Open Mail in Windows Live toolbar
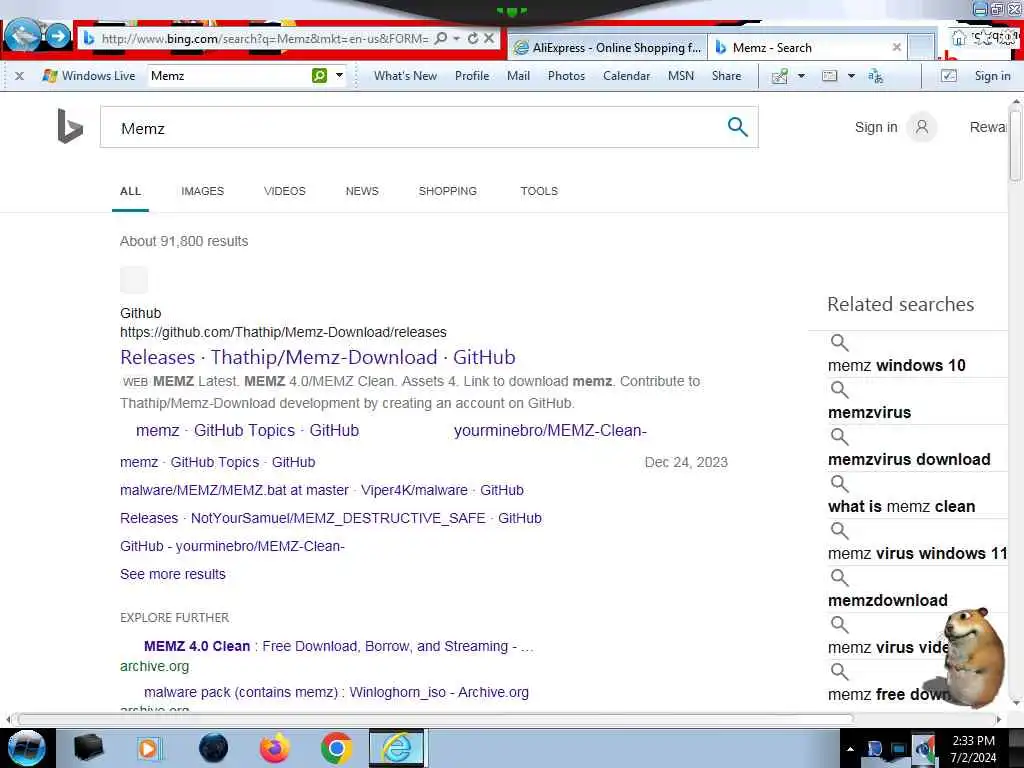Screen dimensions: 1024x768 (x=518, y=76)
